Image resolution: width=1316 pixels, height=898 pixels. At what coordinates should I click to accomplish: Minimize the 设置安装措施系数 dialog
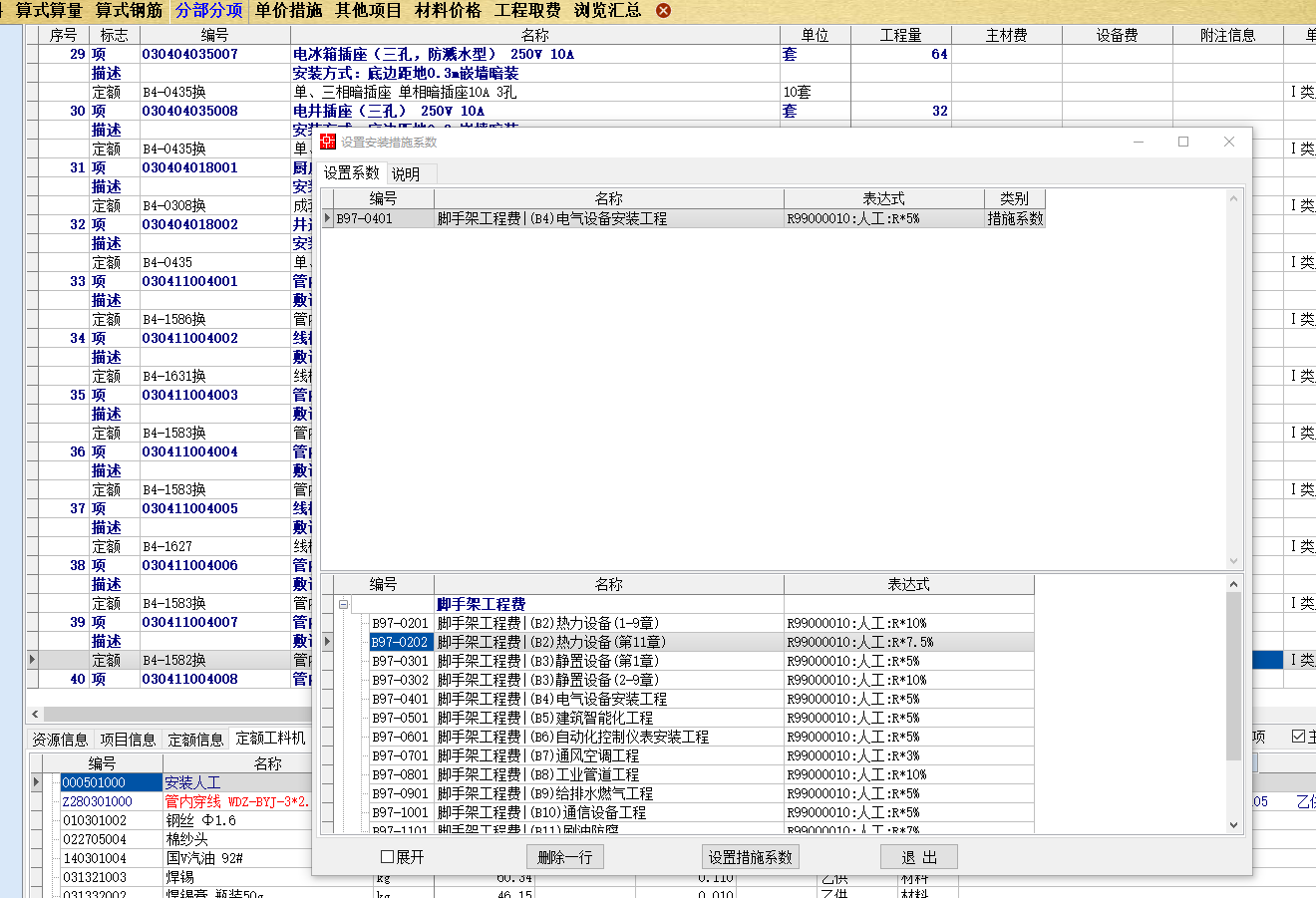(1139, 142)
